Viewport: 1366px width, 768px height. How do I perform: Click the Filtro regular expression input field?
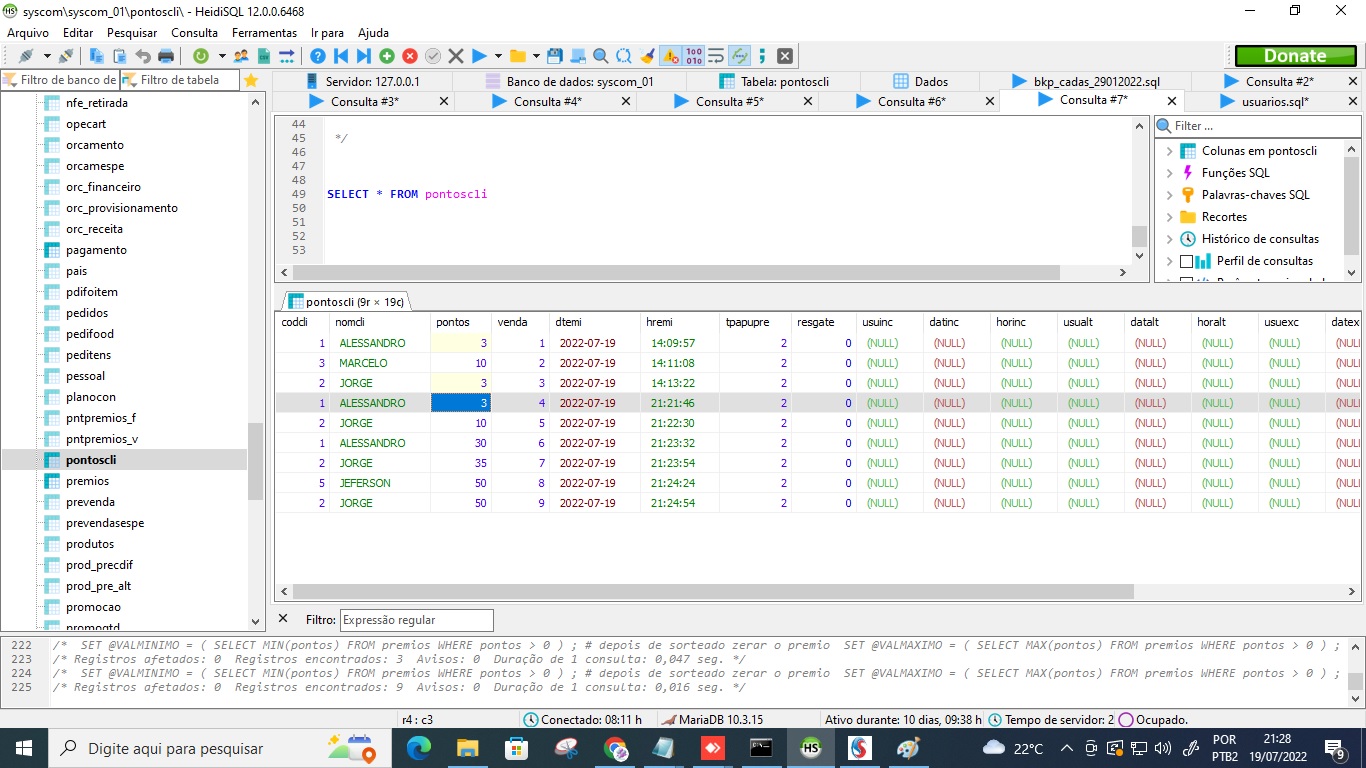tap(416, 620)
